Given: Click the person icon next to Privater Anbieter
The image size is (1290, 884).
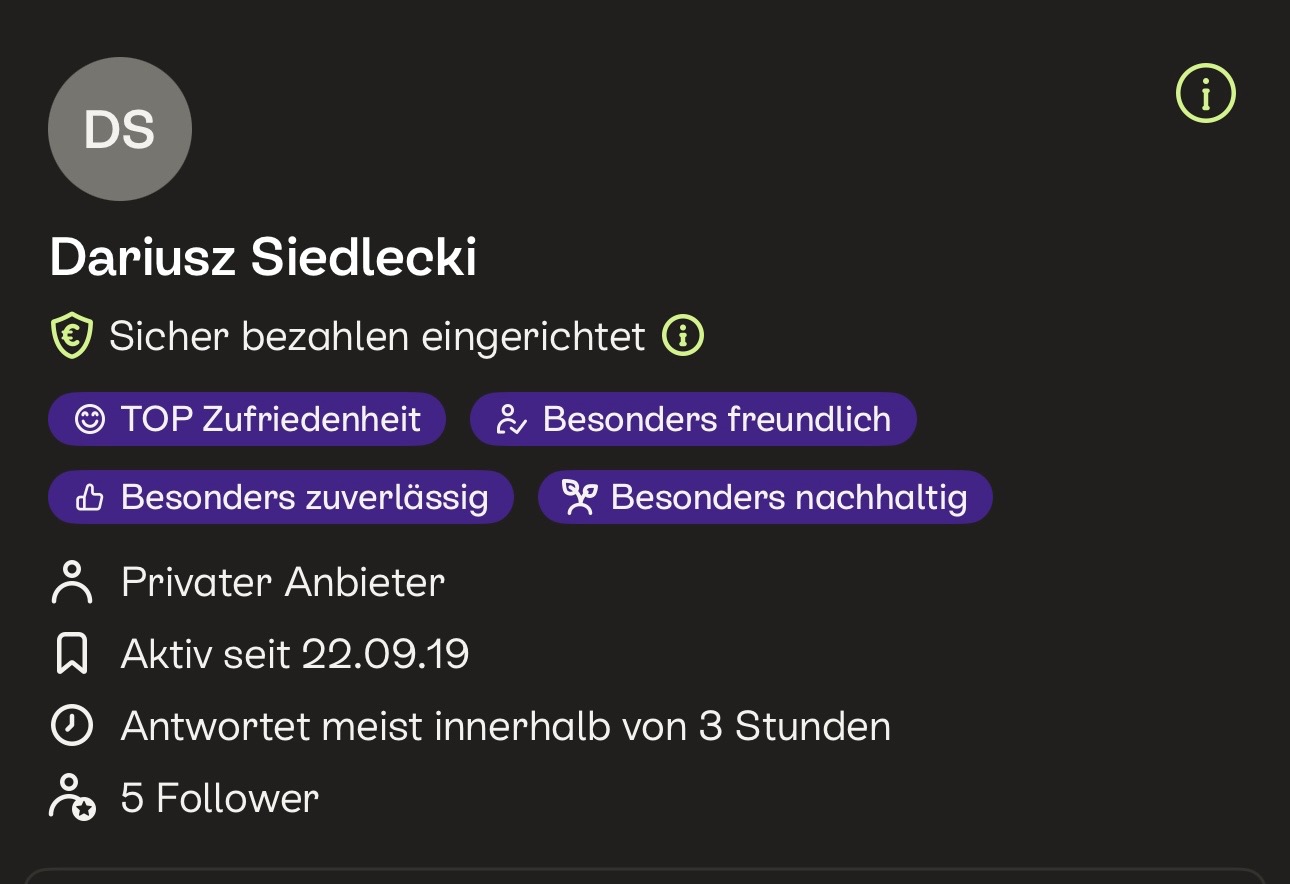Looking at the screenshot, I should pos(71,582).
